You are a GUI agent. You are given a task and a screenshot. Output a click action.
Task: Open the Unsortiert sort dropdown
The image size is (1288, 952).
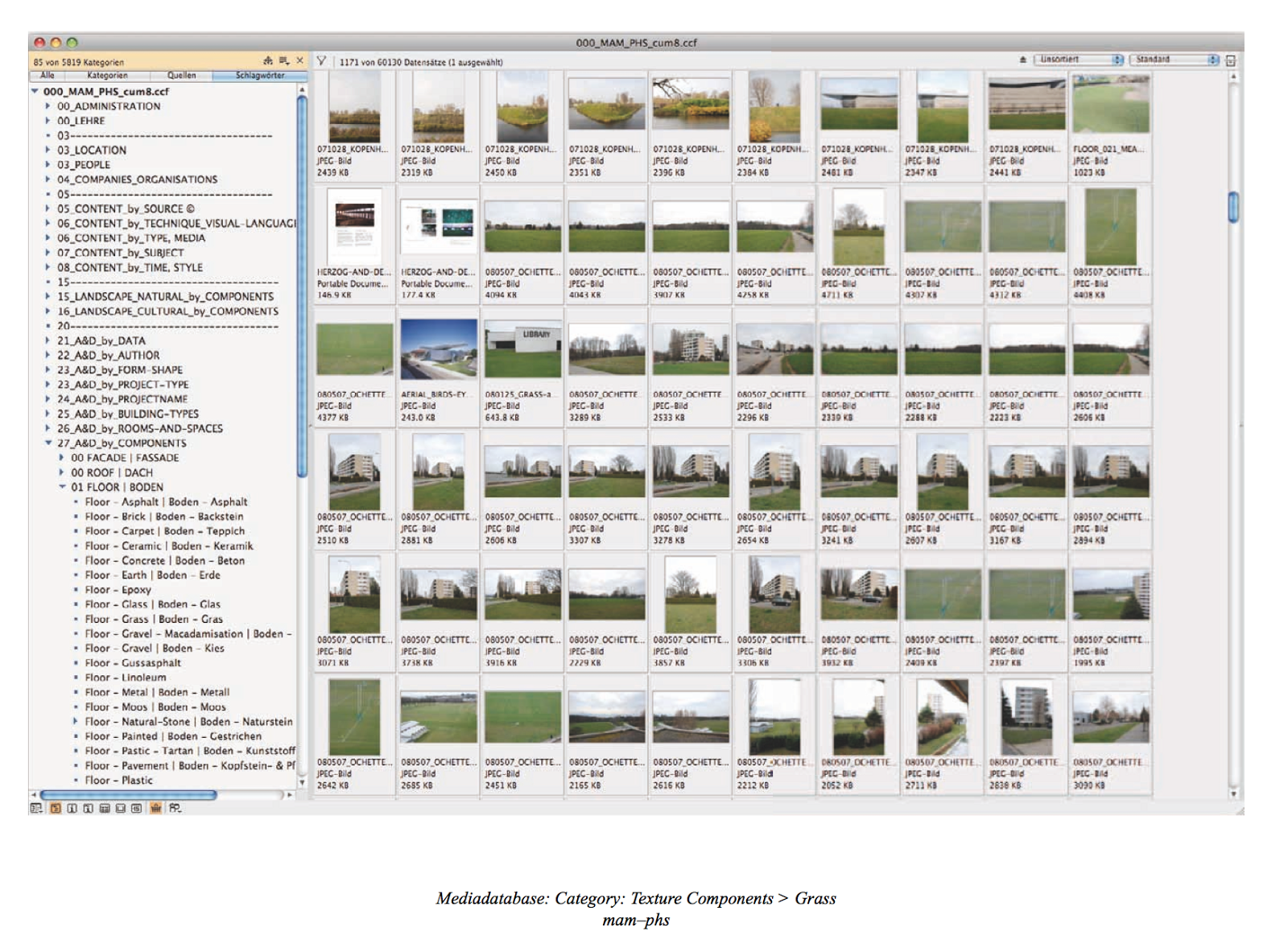point(1079,60)
